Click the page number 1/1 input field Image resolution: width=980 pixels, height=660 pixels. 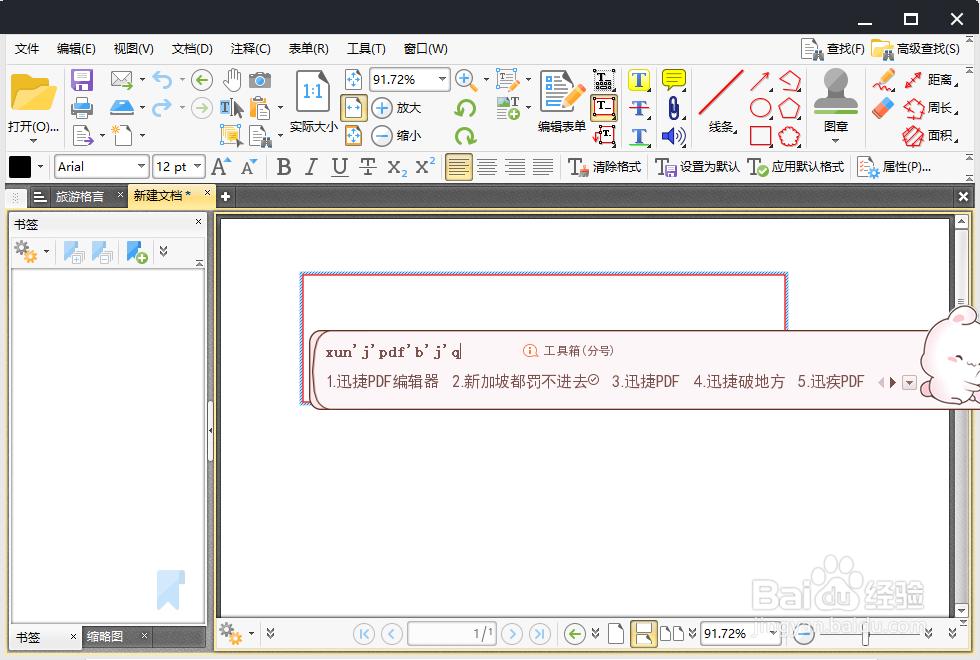[452, 634]
